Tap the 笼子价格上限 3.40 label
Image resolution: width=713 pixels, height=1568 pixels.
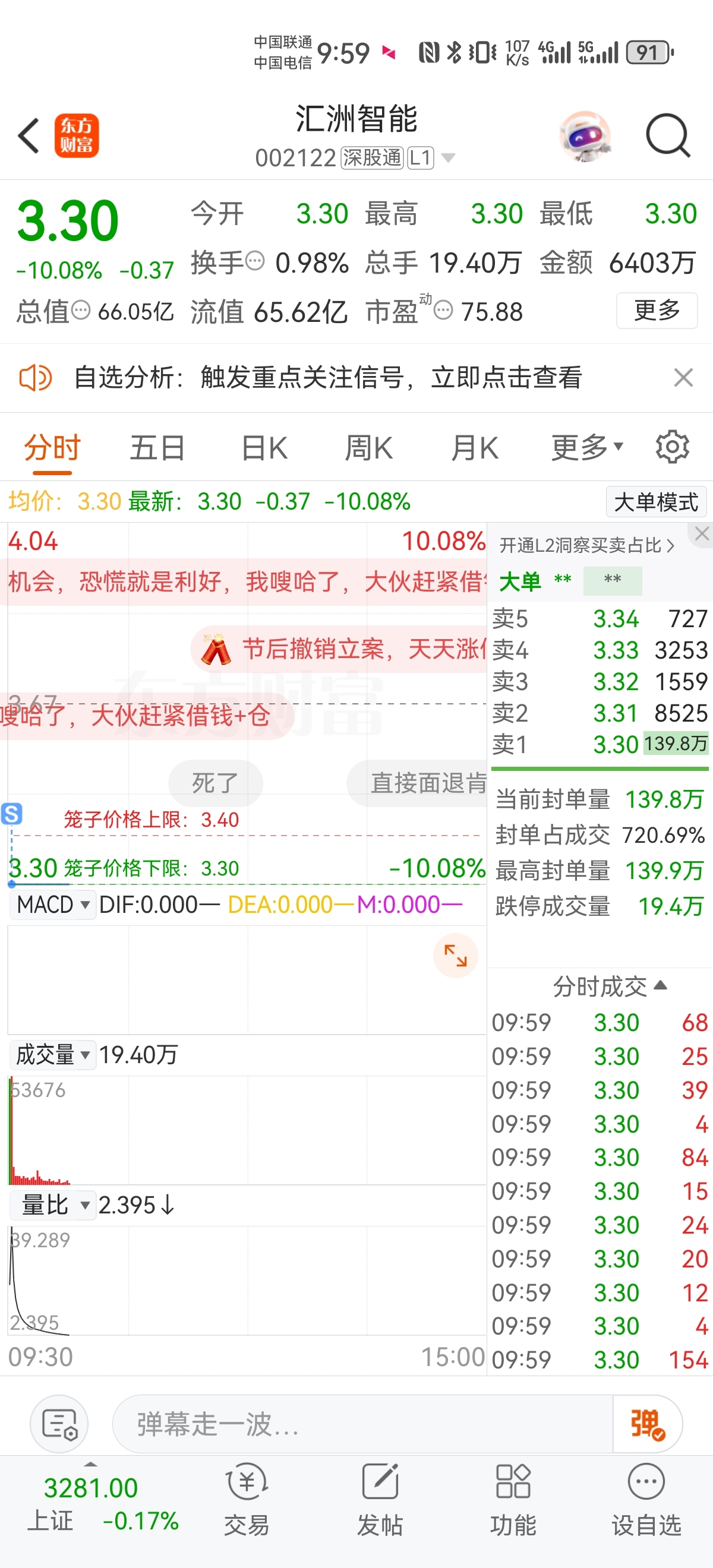click(152, 819)
